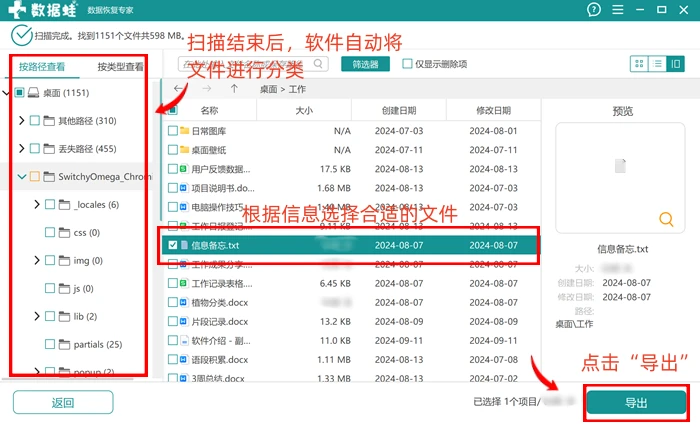The height and width of the screenshot is (427, 700).
Task: Open the help question mark icon
Action: point(593,9)
